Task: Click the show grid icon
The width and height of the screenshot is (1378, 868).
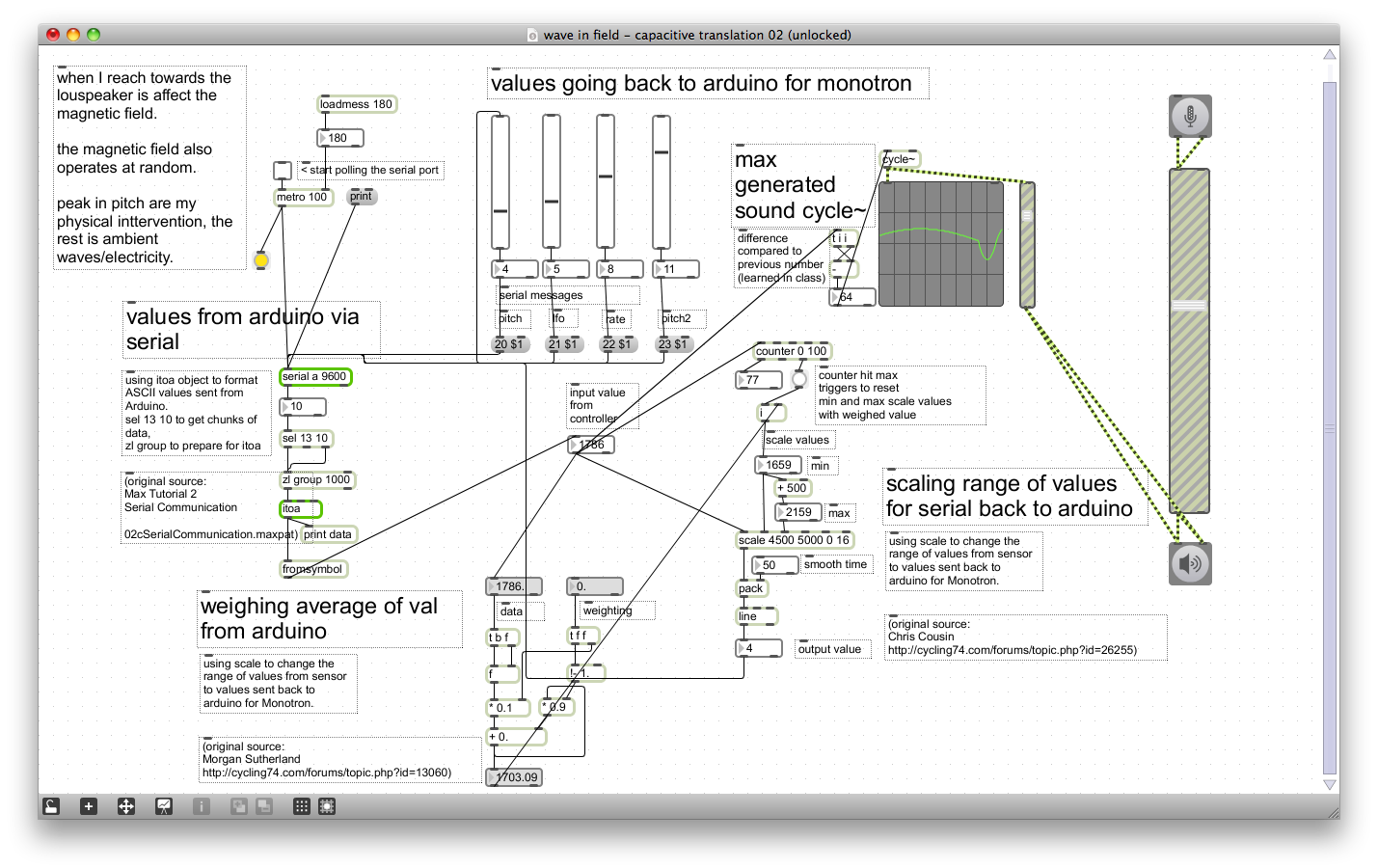Action: click(302, 806)
